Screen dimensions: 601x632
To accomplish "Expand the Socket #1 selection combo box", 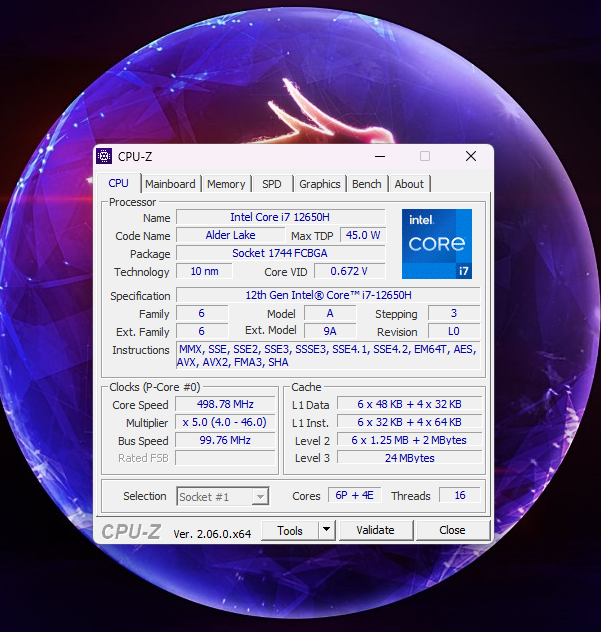I will point(223,497).
